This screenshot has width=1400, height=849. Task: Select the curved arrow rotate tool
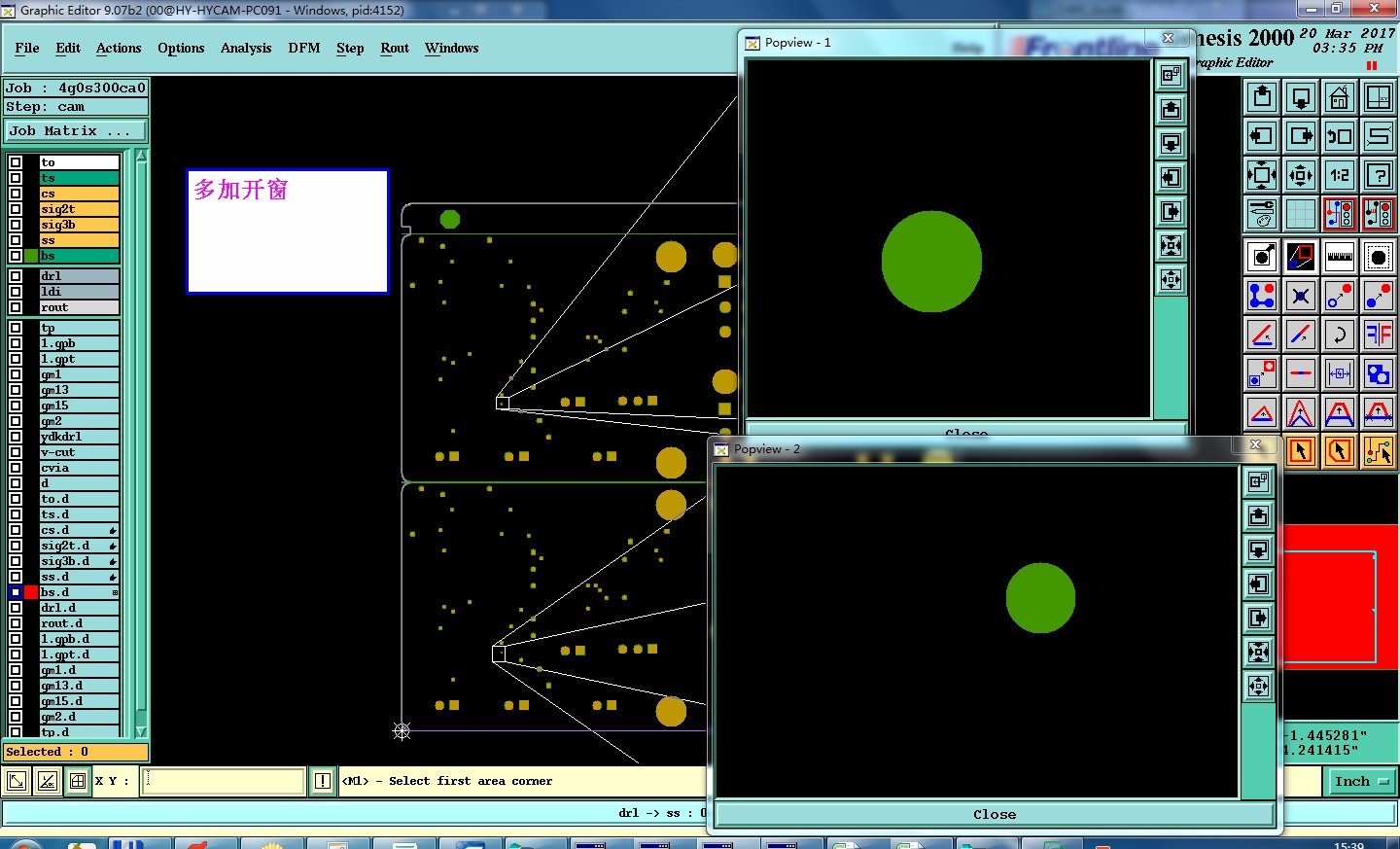click(1340, 335)
